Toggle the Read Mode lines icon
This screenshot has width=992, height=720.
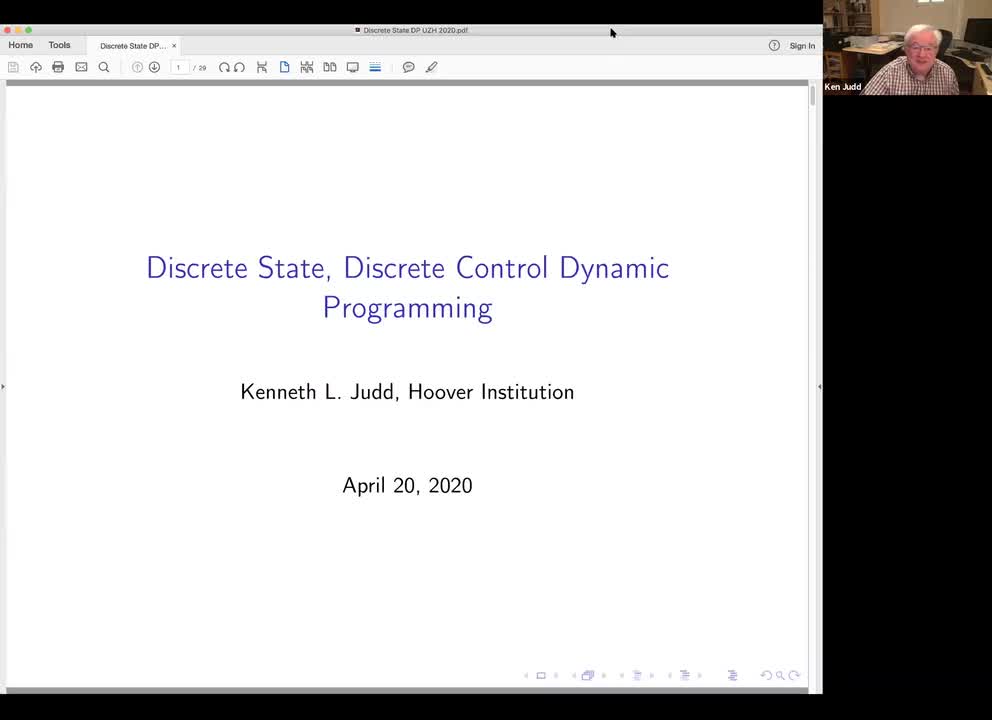[x=375, y=67]
